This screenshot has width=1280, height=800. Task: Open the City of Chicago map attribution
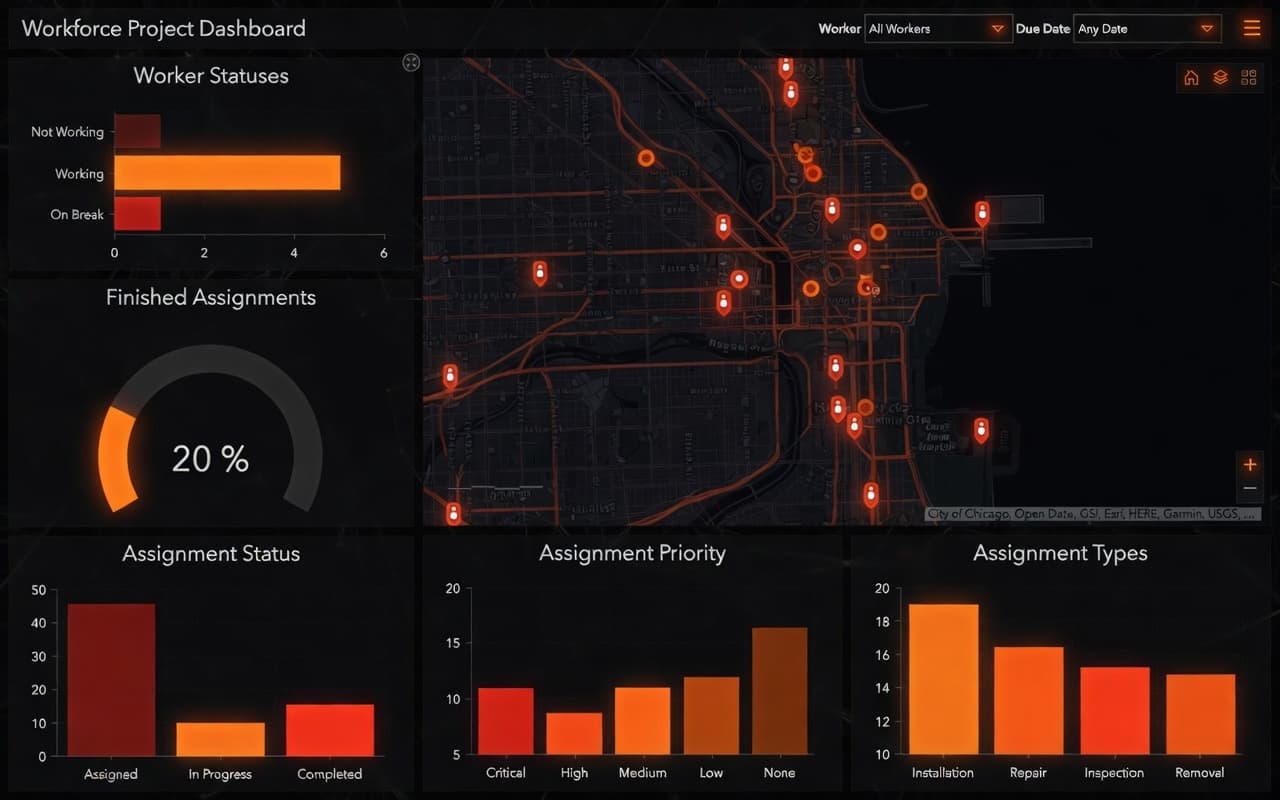coord(1091,514)
